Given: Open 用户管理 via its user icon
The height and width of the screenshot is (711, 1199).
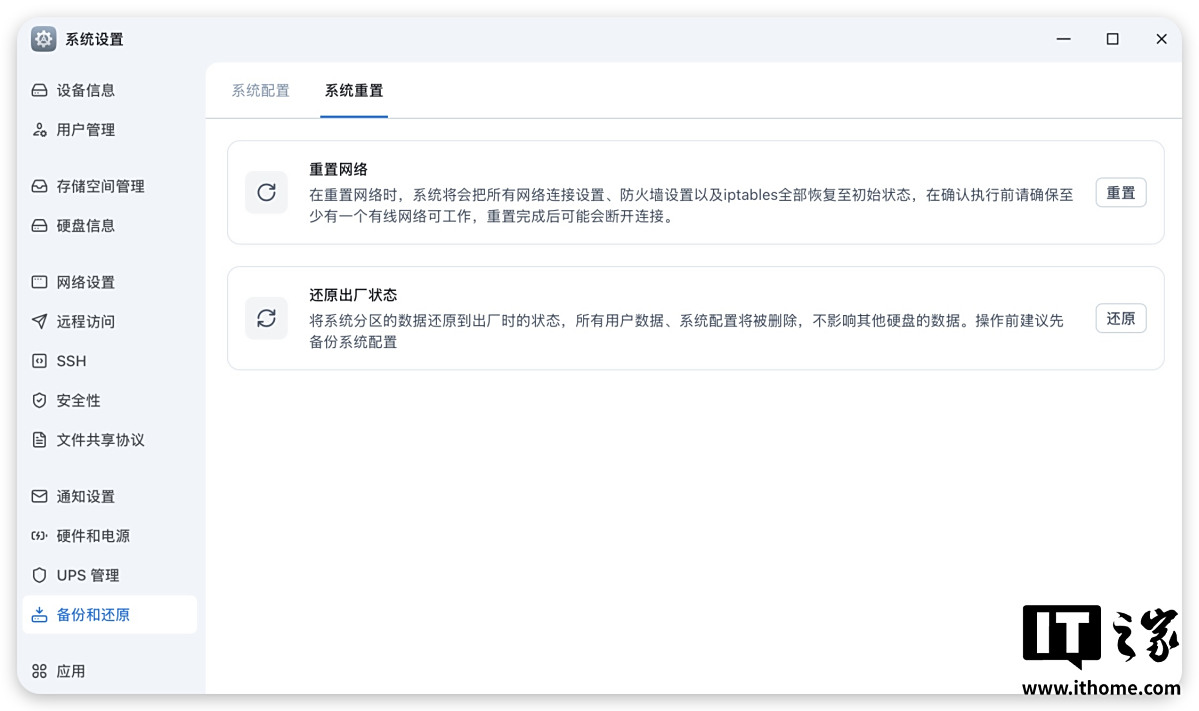Looking at the screenshot, I should (39, 130).
